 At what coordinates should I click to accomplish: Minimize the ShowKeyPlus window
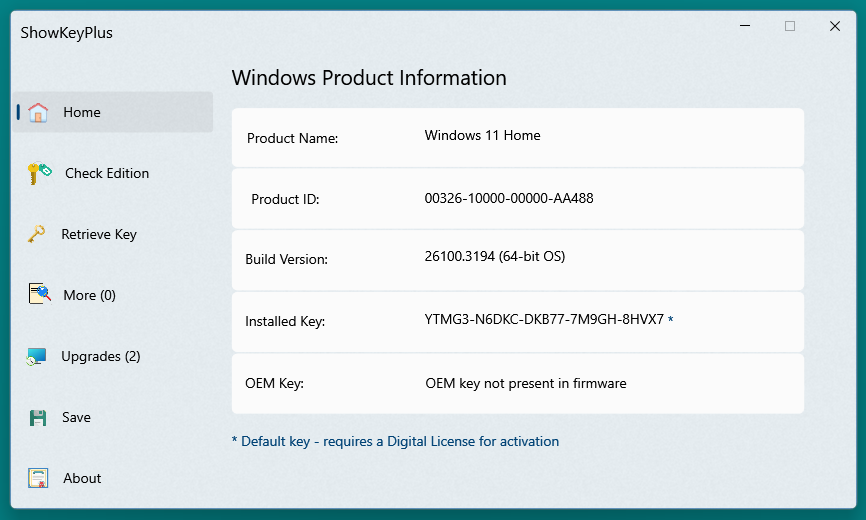(x=745, y=26)
